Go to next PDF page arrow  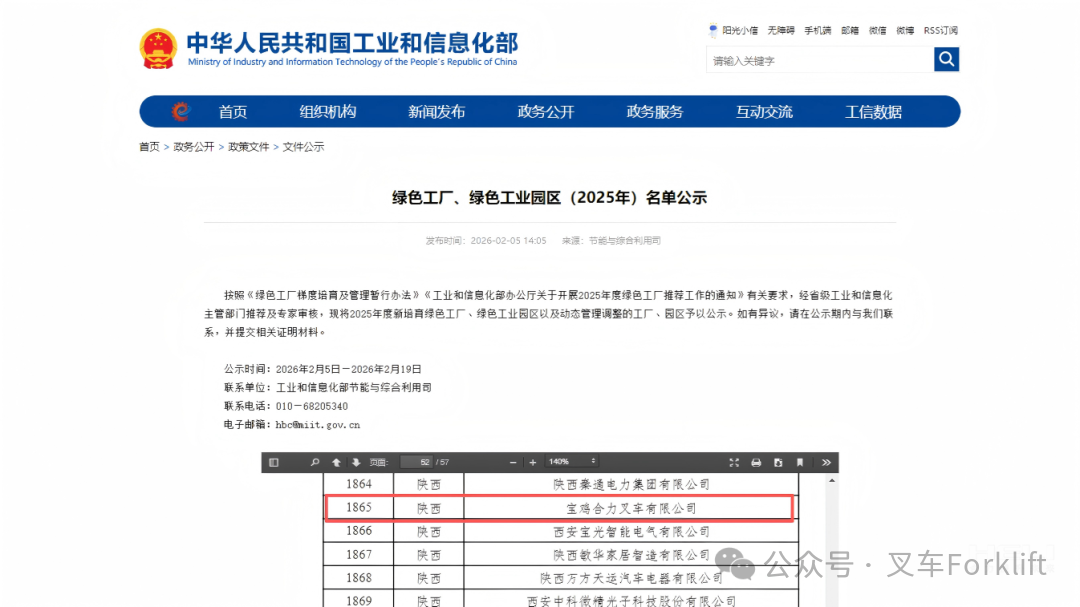click(x=355, y=462)
